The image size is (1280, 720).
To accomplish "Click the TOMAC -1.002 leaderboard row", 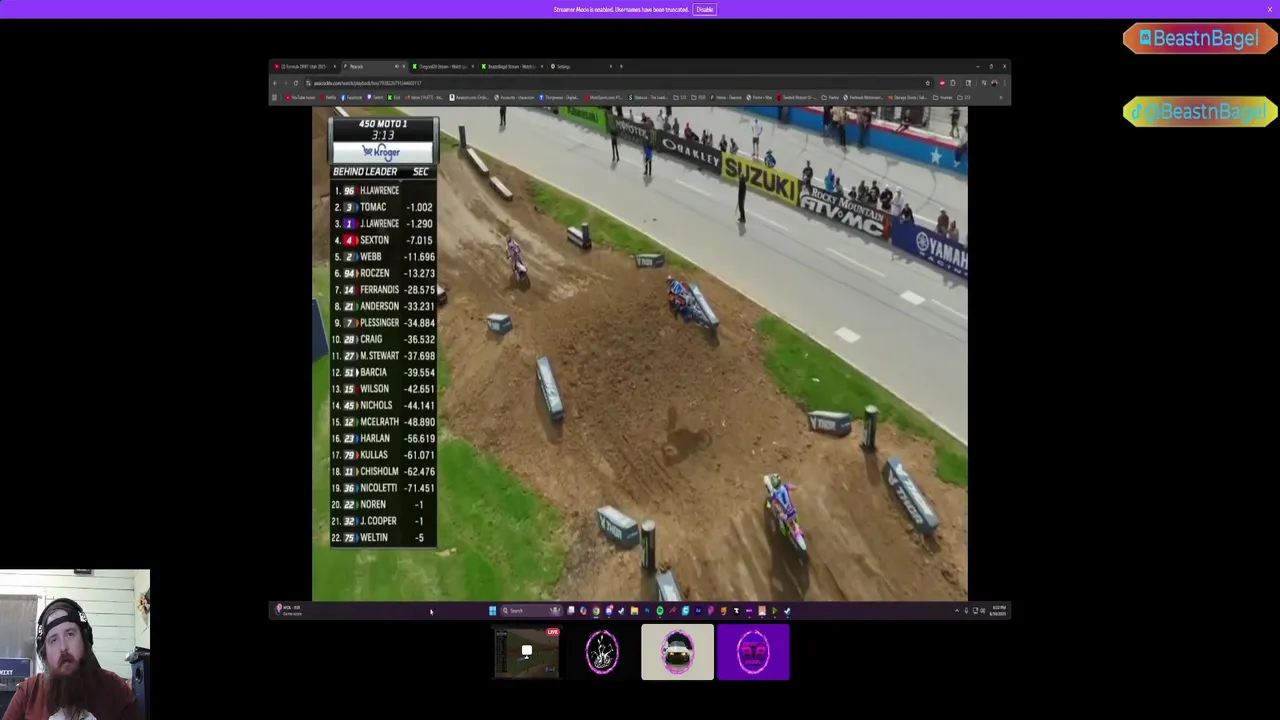I will coord(383,207).
